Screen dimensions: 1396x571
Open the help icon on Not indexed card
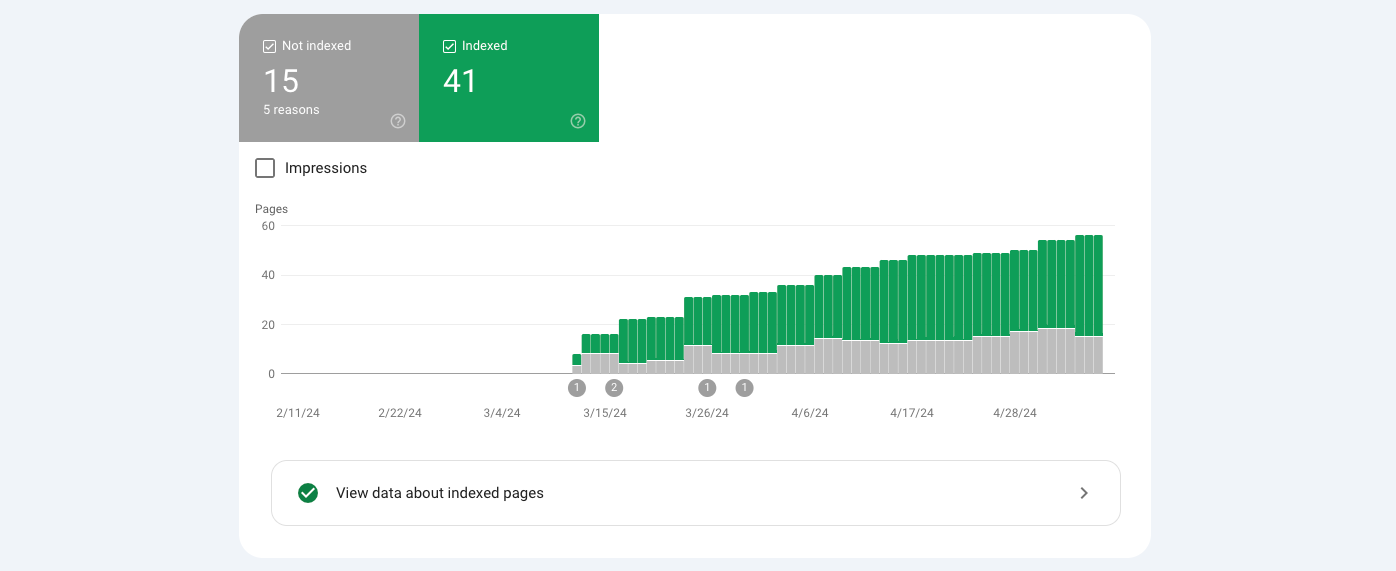pyautogui.click(x=398, y=121)
